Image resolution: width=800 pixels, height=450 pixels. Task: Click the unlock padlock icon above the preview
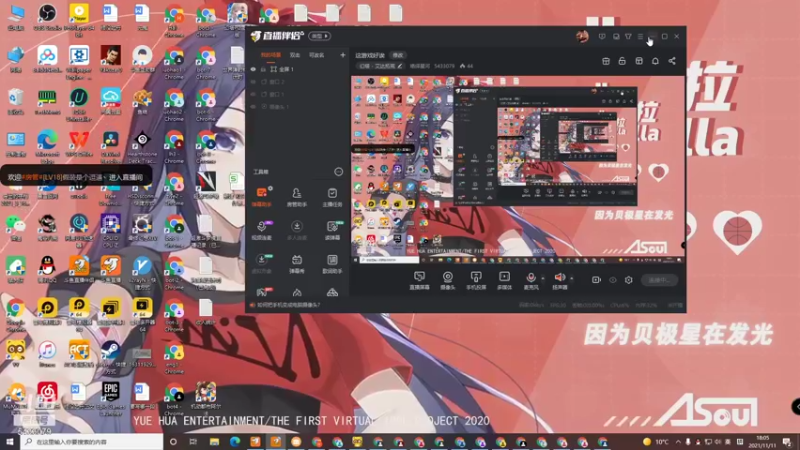[622, 61]
